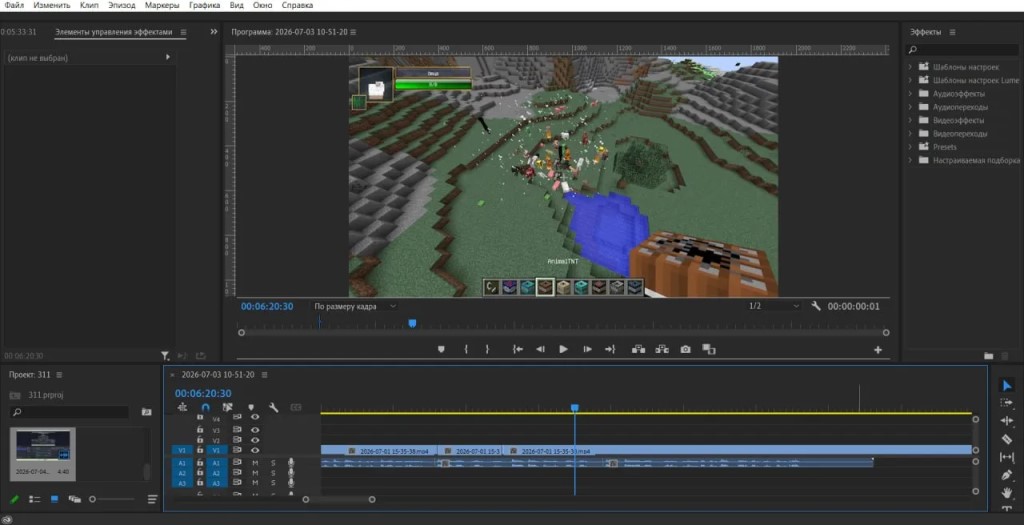This screenshot has width=1024, height=525.
Task: Choose the Ripple Edit tool
Action: pos(1006,421)
